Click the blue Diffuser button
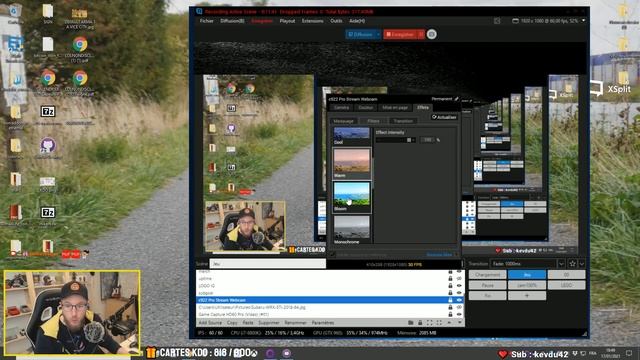Screen dimensions: 640x360 point(360,34)
